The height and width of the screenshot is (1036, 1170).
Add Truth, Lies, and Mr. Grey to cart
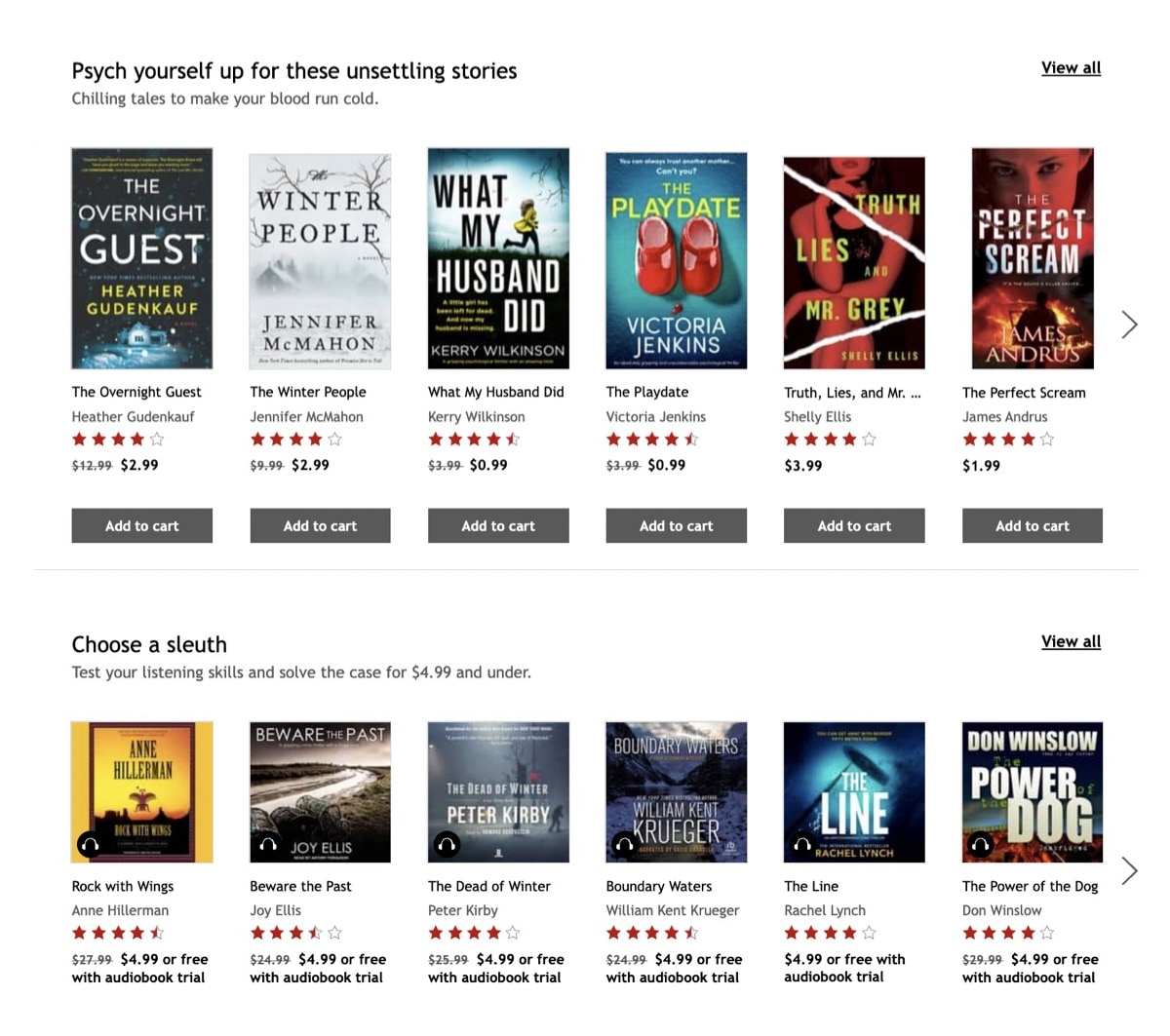point(854,525)
